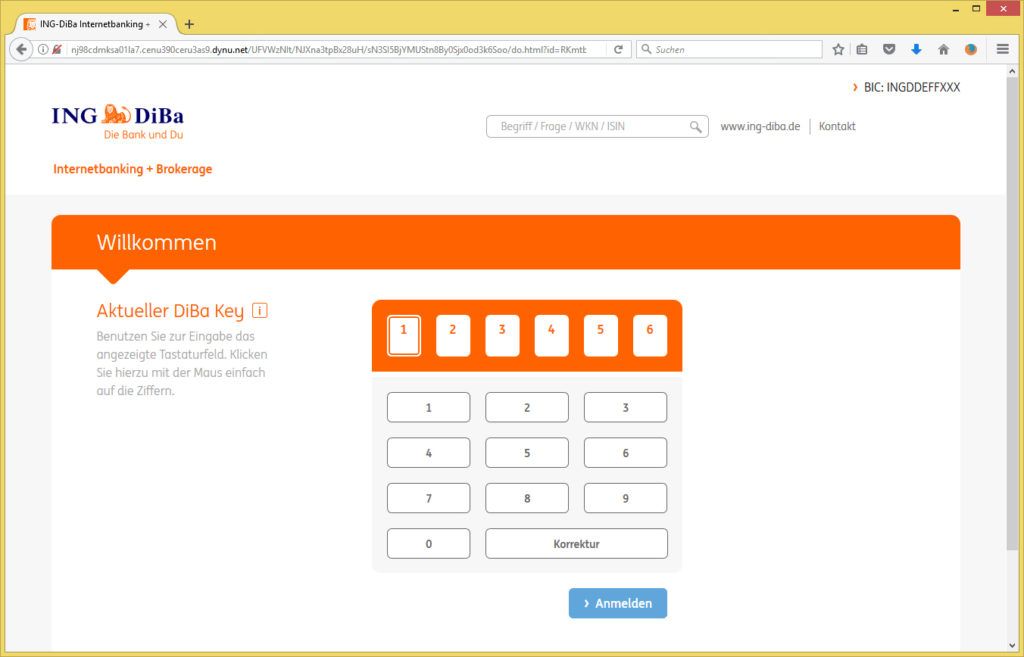Click the Die Bank und Du slogan
The width and height of the screenshot is (1024, 657).
pos(144,135)
